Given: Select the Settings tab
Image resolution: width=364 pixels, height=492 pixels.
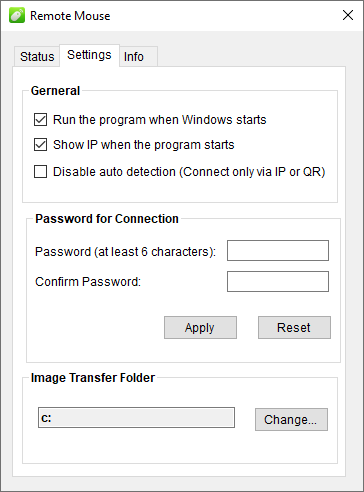Looking at the screenshot, I should (89, 55).
